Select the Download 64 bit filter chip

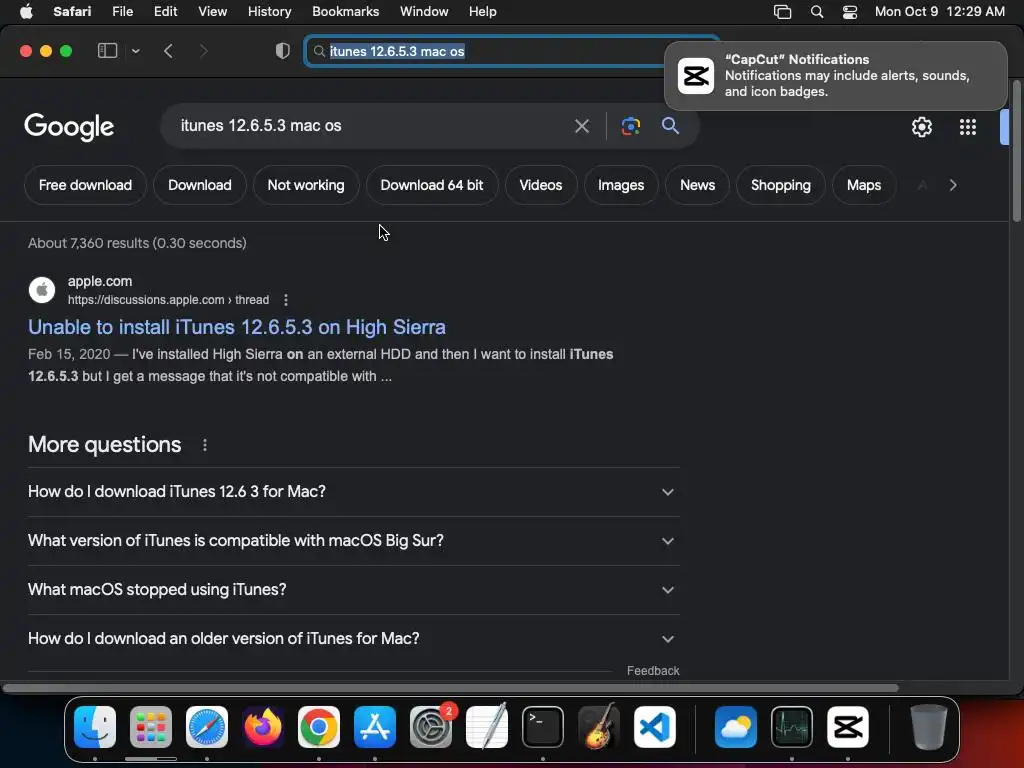click(x=432, y=185)
